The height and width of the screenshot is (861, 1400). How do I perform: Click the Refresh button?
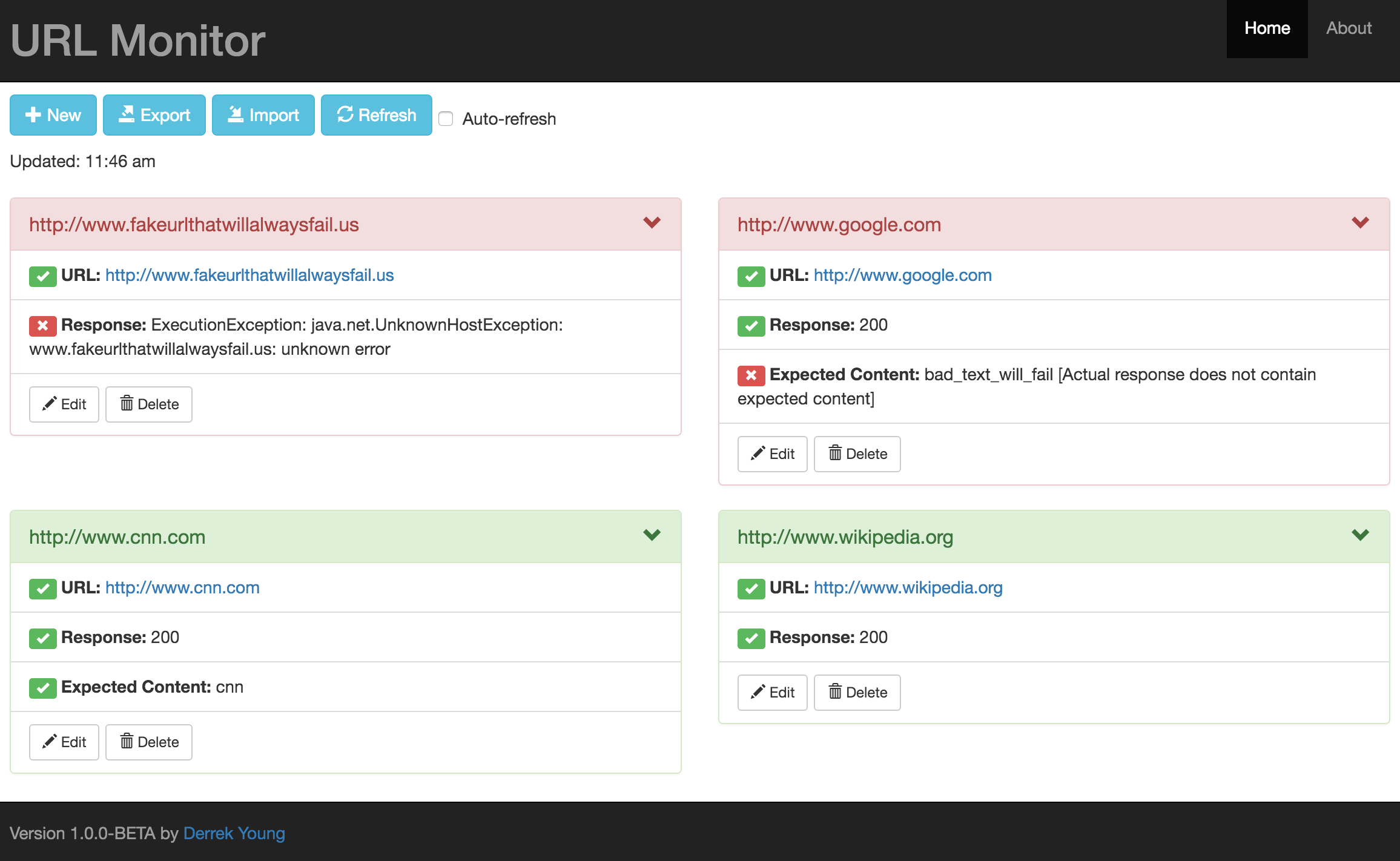click(x=376, y=115)
